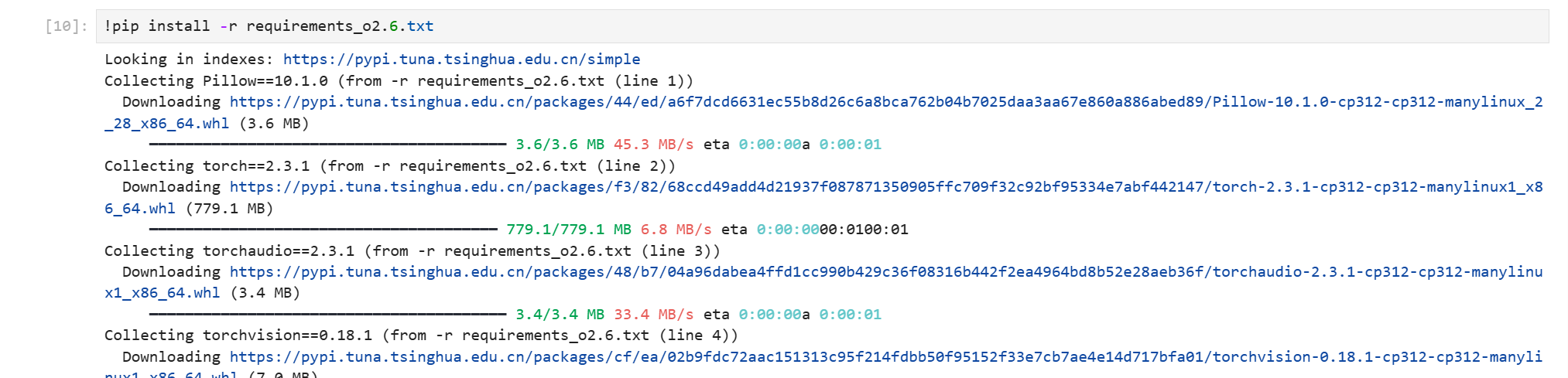The height and width of the screenshot is (378, 1568).
Task: Open the Pillow-10.1.0 wheel download link
Action: point(885,102)
